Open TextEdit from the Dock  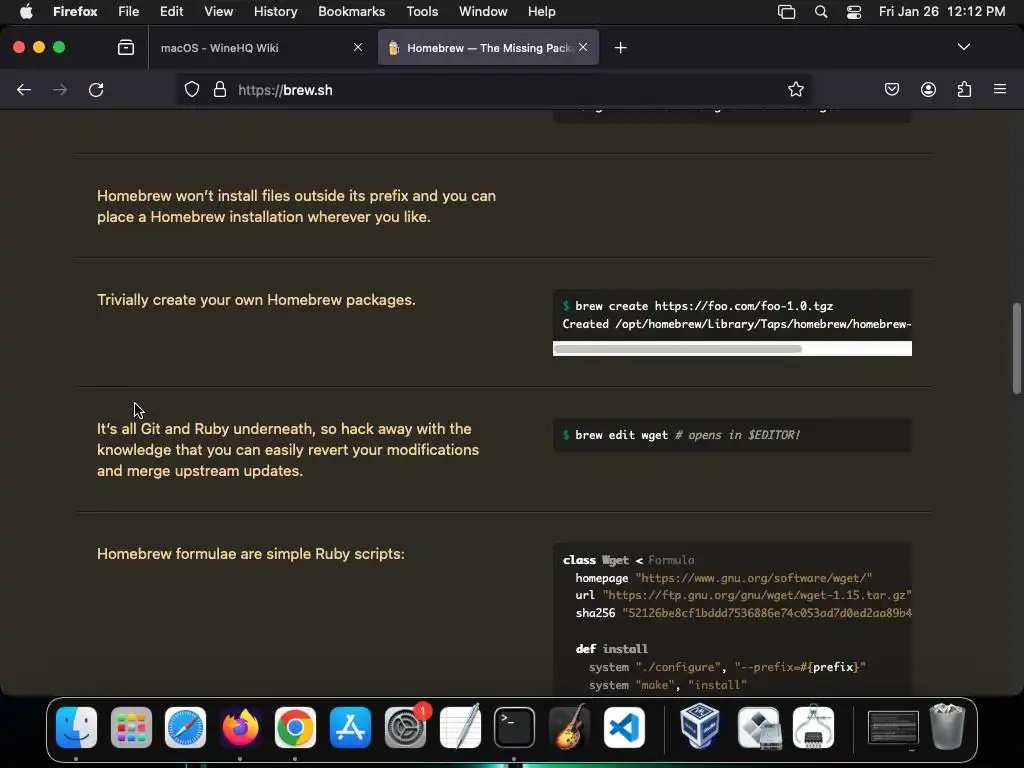pos(460,728)
